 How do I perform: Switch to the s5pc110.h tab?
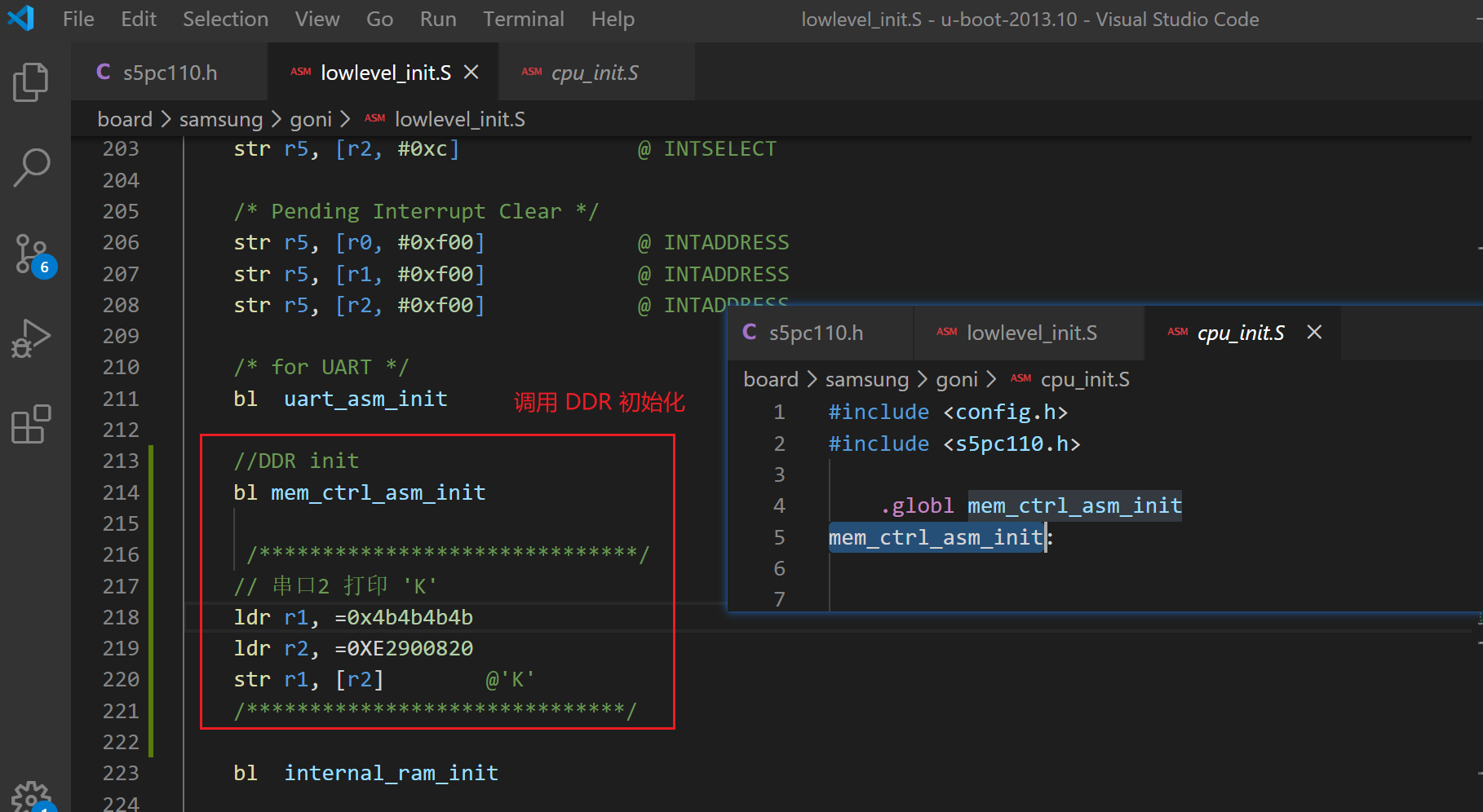tap(170, 73)
